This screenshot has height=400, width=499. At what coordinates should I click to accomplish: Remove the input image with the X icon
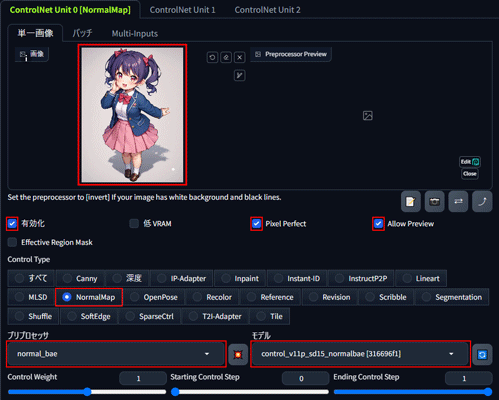click(x=240, y=57)
